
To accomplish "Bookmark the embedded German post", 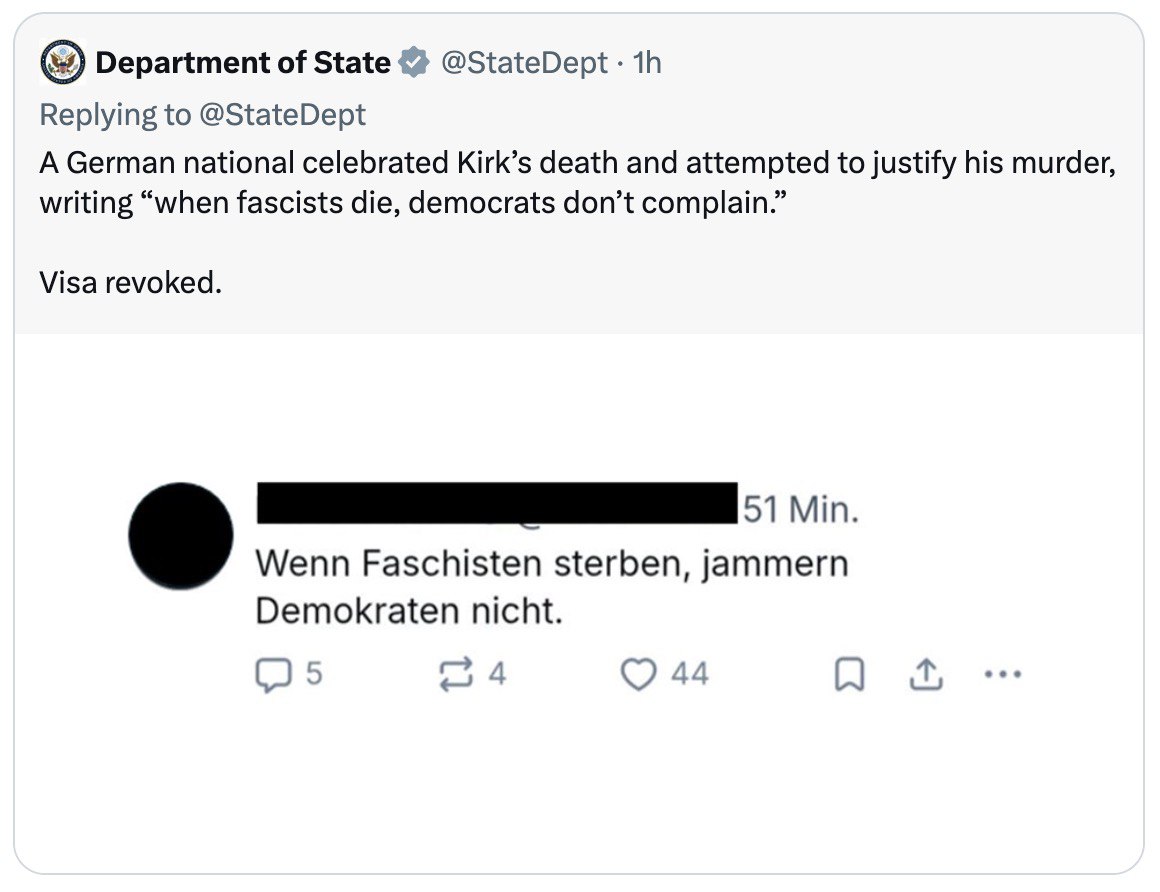I will pyautogui.click(x=848, y=676).
